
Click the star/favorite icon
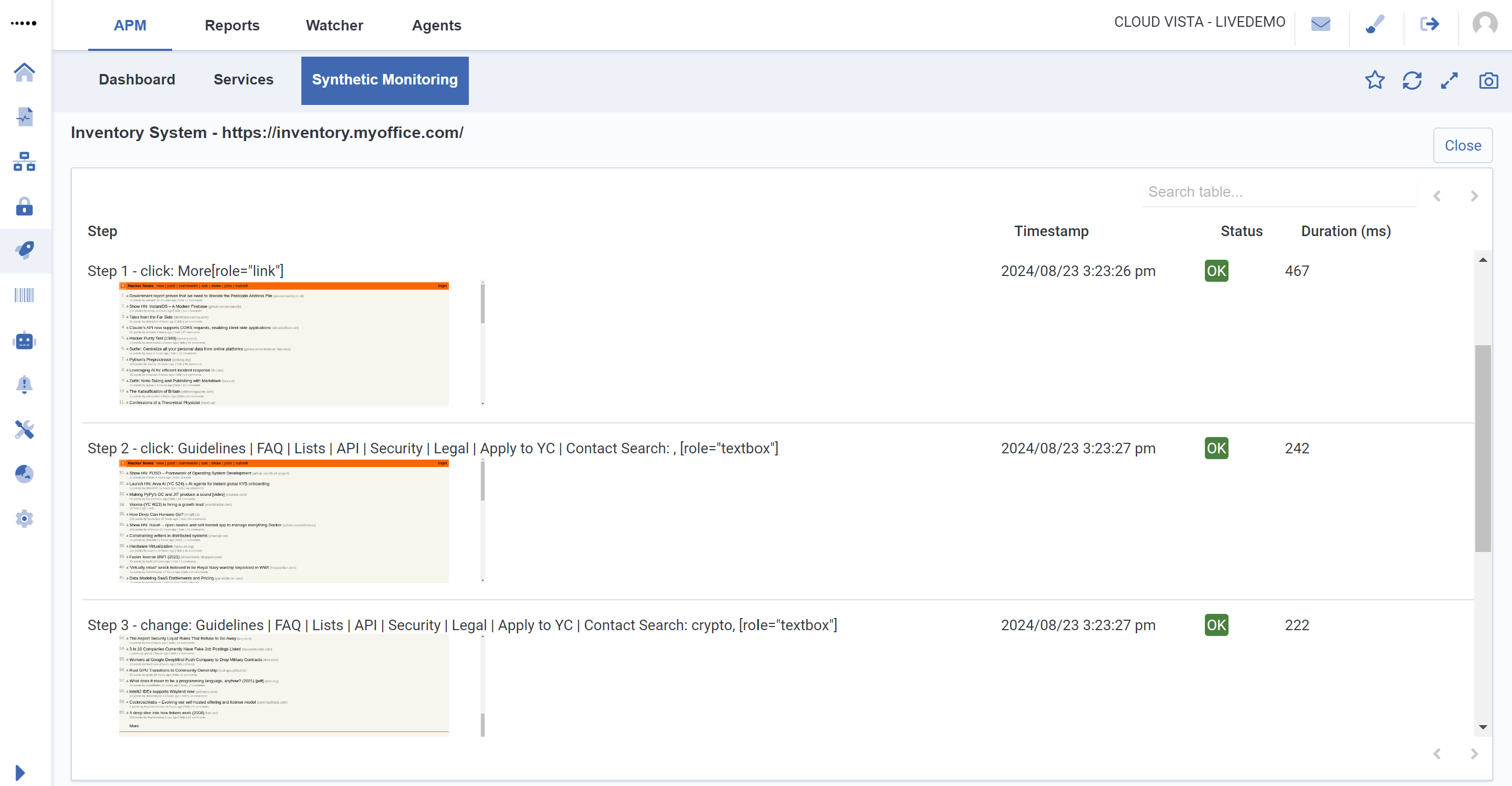coord(1375,79)
